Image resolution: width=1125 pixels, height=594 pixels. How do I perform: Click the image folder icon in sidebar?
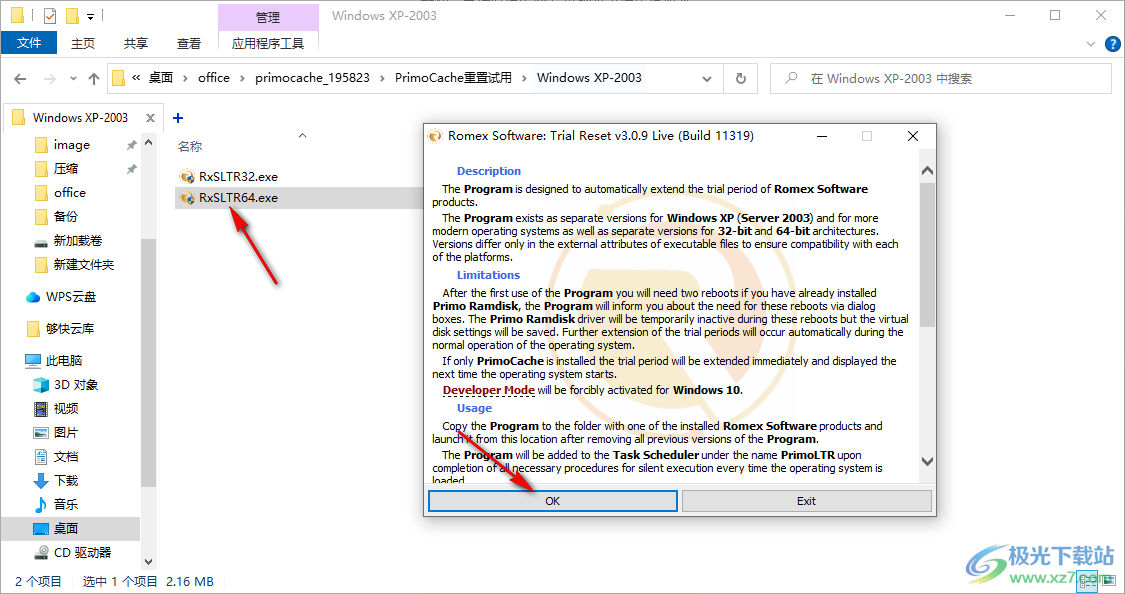click(x=42, y=145)
